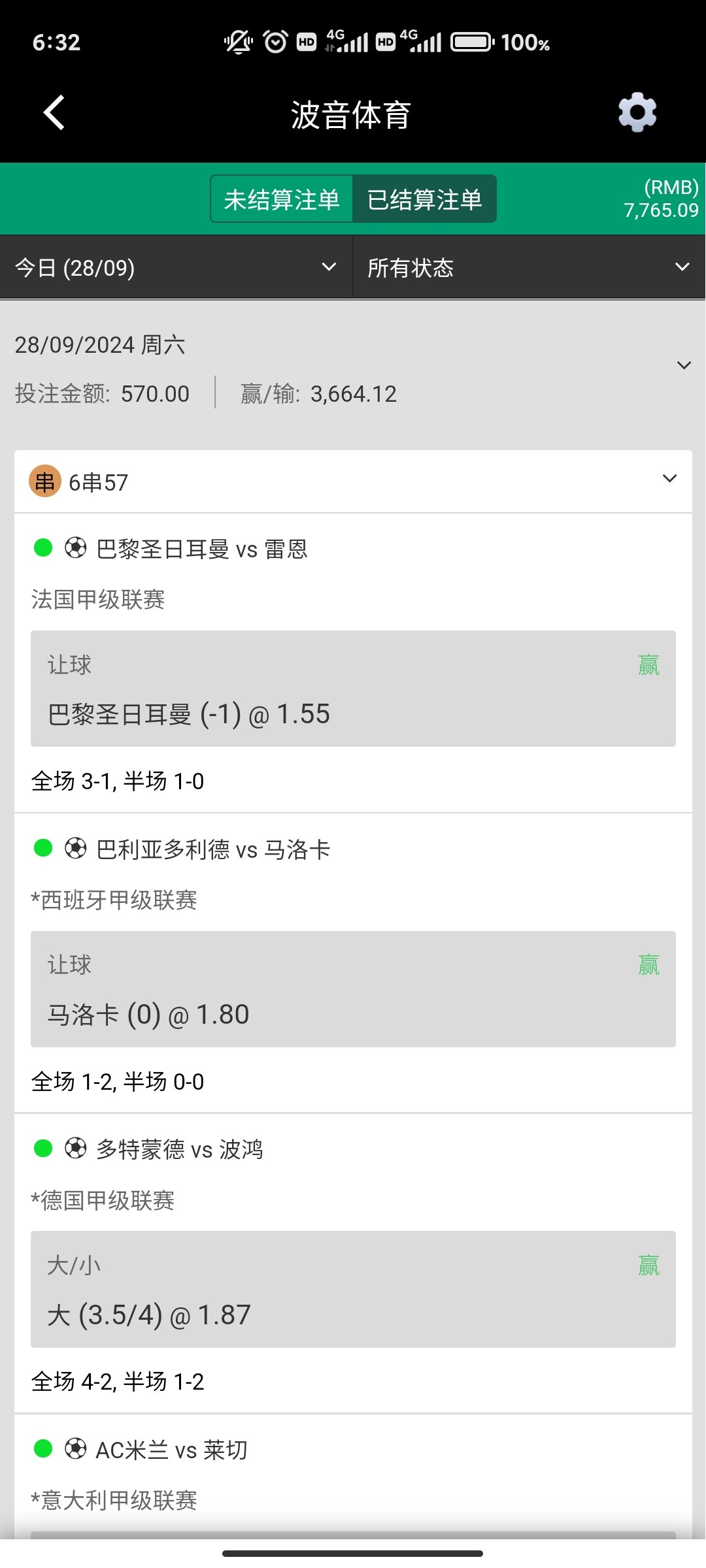
Task: Tap the back arrow icon
Action: (x=54, y=113)
